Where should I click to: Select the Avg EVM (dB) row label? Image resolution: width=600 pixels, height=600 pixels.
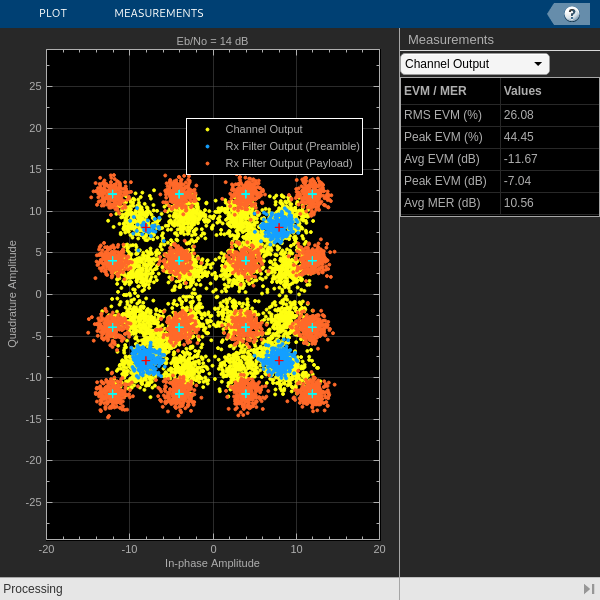(442, 159)
